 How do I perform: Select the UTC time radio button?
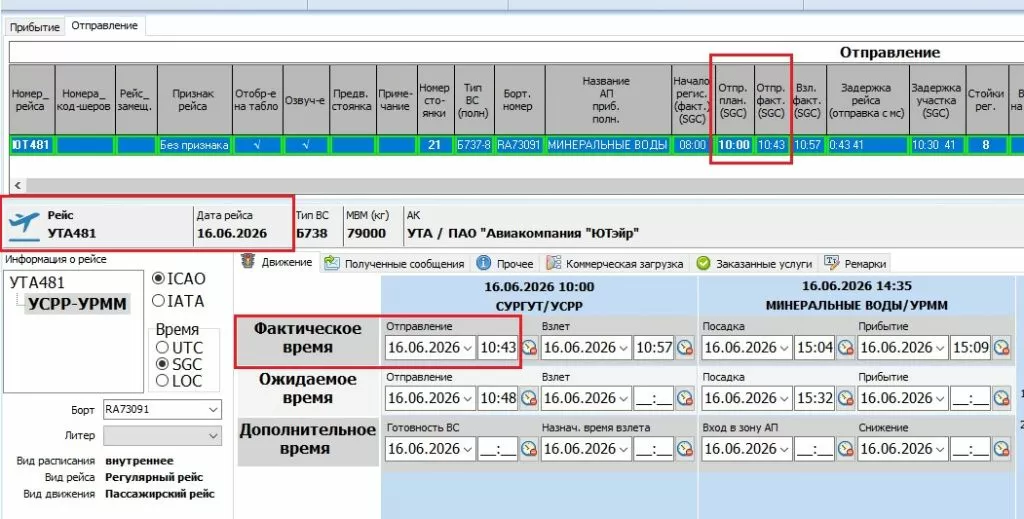coord(162,347)
